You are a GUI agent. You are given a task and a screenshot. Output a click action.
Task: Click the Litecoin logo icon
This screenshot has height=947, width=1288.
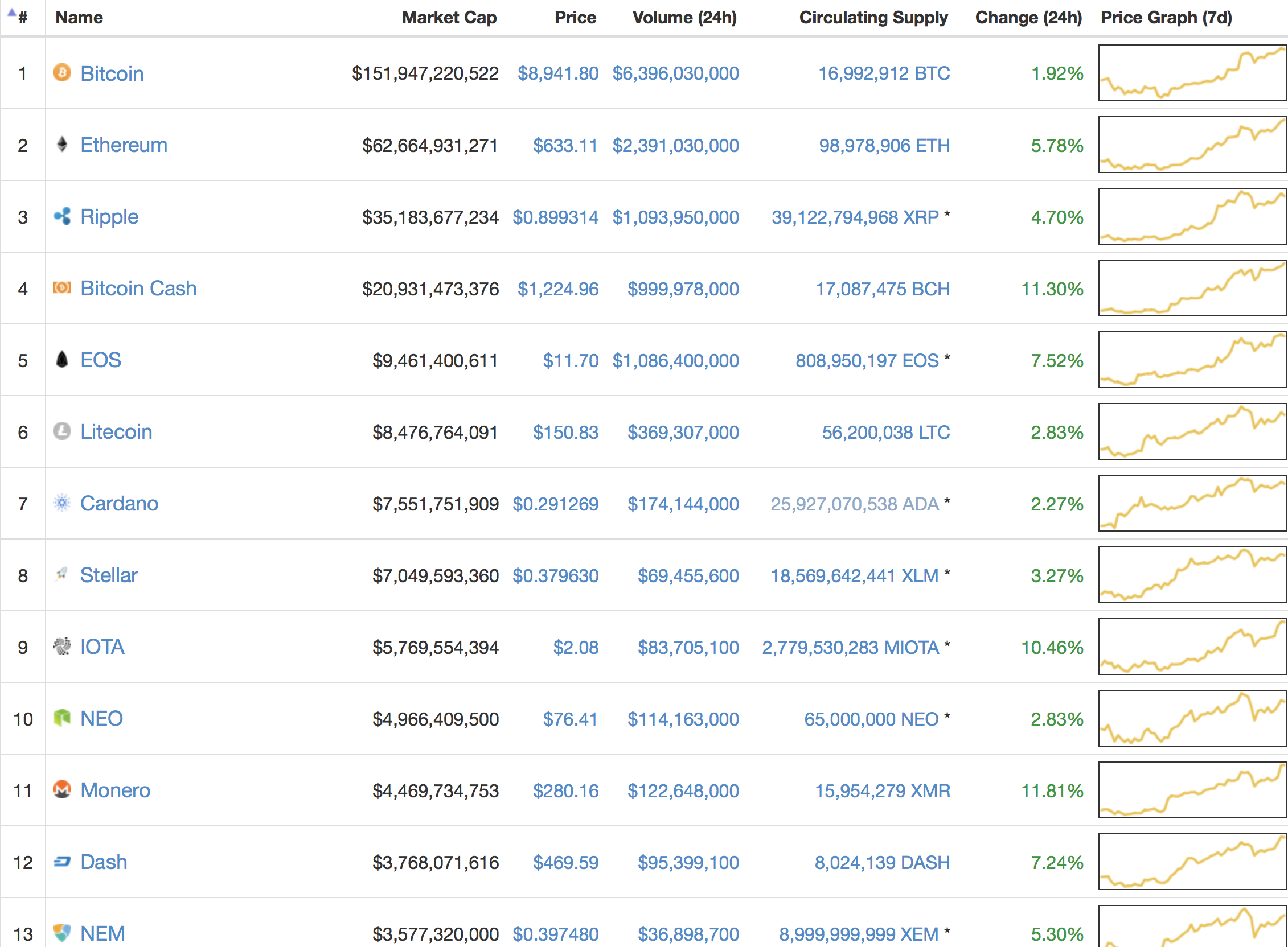click(x=62, y=431)
